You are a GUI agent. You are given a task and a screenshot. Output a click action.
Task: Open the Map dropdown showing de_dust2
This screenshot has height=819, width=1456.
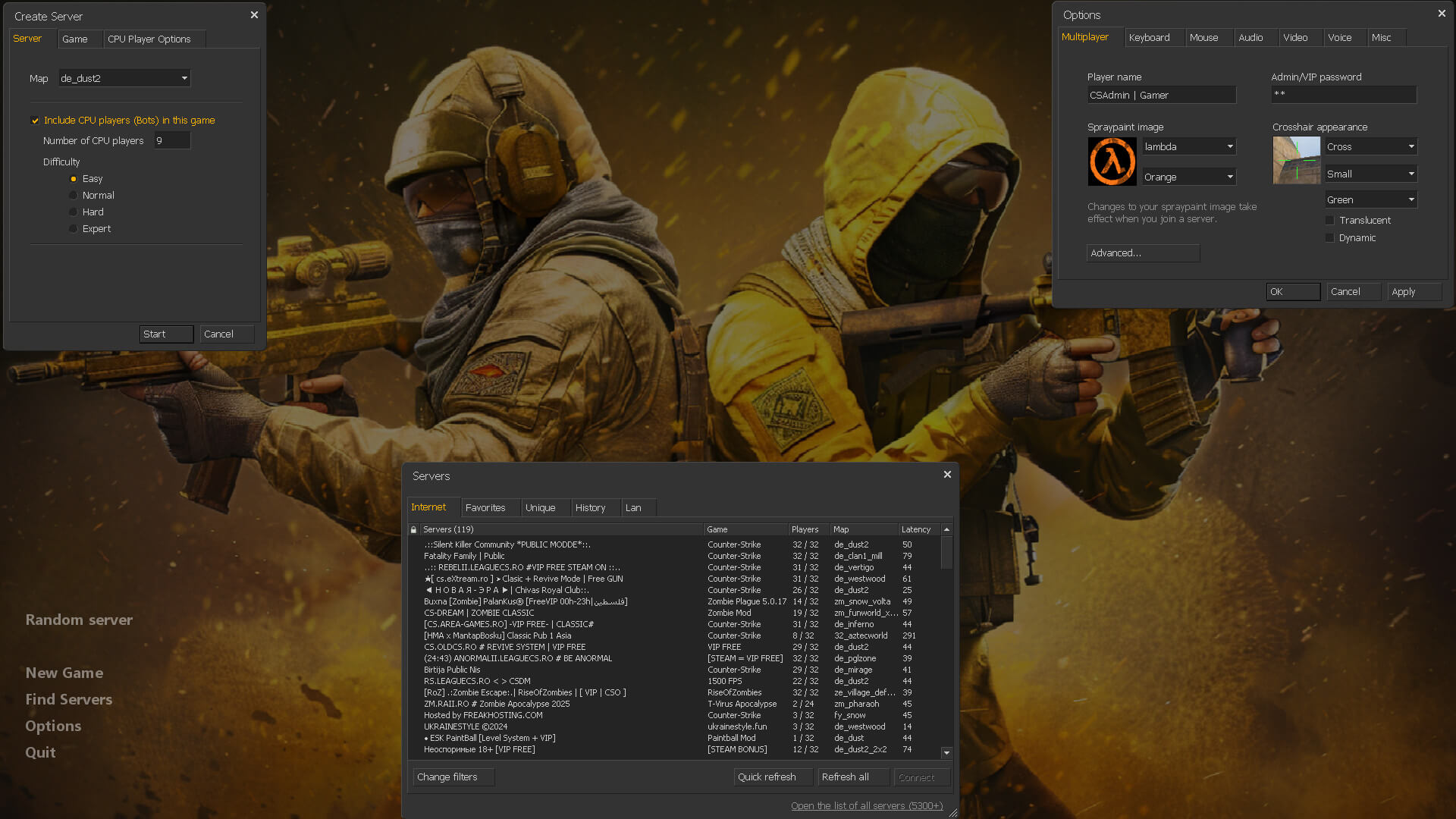point(124,78)
